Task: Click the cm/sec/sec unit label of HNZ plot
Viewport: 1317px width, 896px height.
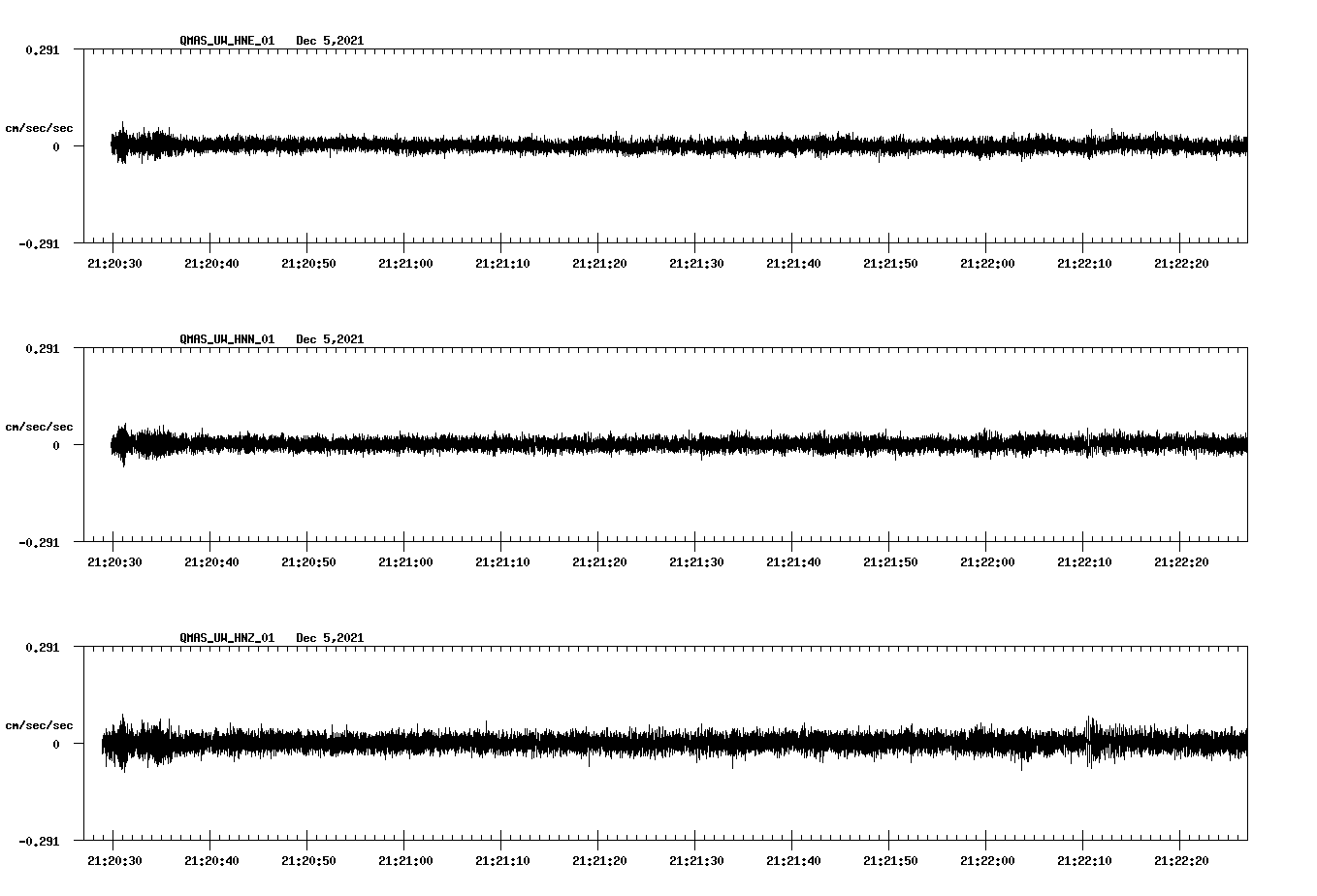Action: coord(39,725)
